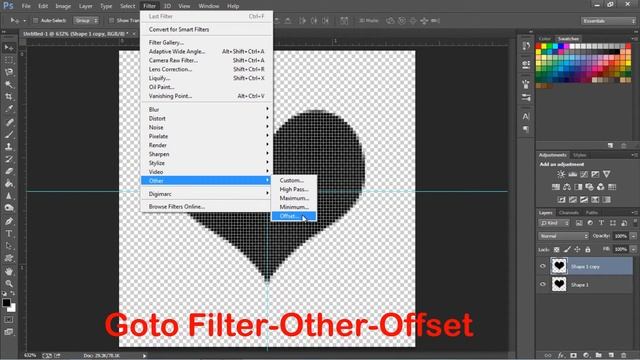Switch to the Channels tab
The height and width of the screenshot is (360, 640).
pos(569,213)
